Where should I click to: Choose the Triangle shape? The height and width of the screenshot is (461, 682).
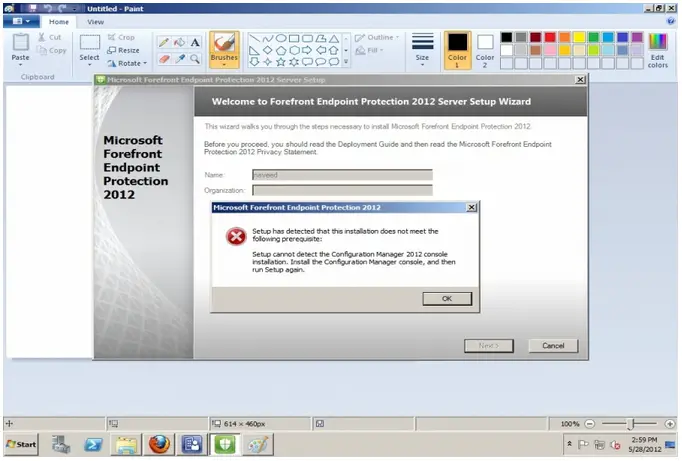(x=334, y=38)
